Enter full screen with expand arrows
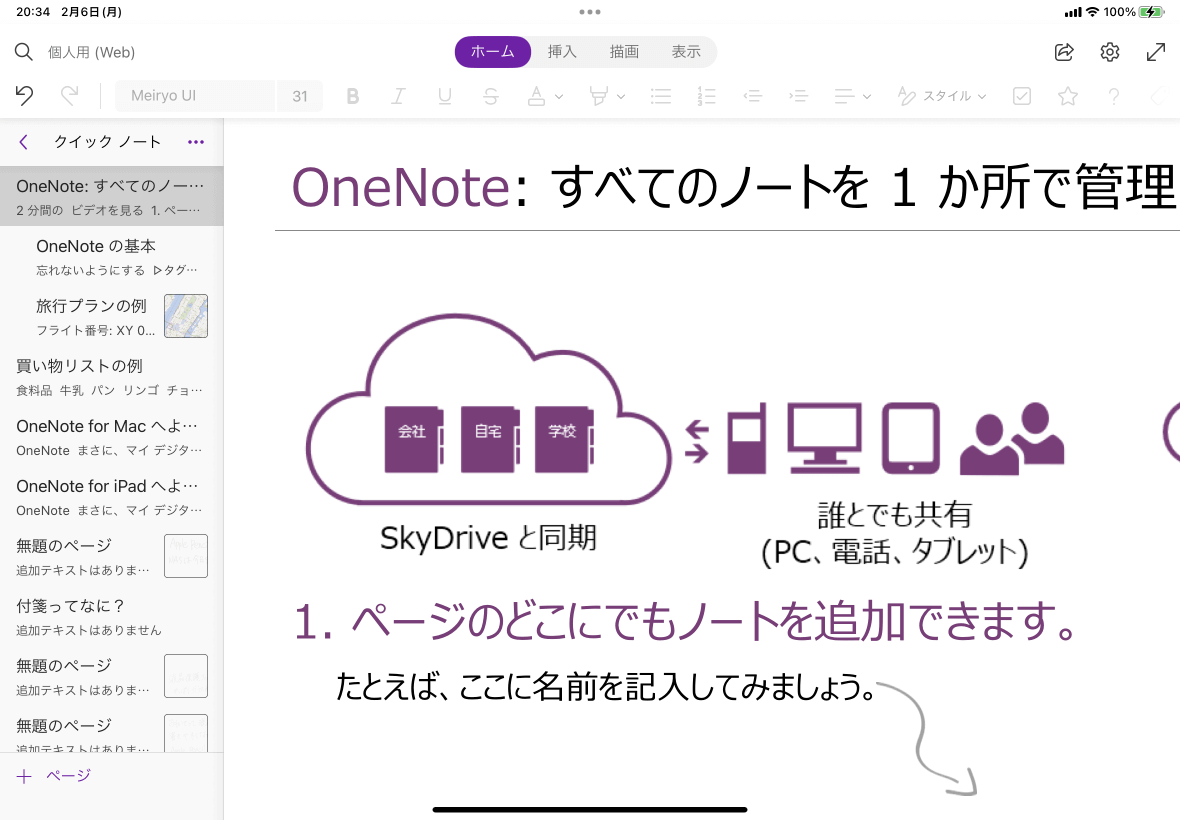This screenshot has height=820, width=1180. [1156, 52]
